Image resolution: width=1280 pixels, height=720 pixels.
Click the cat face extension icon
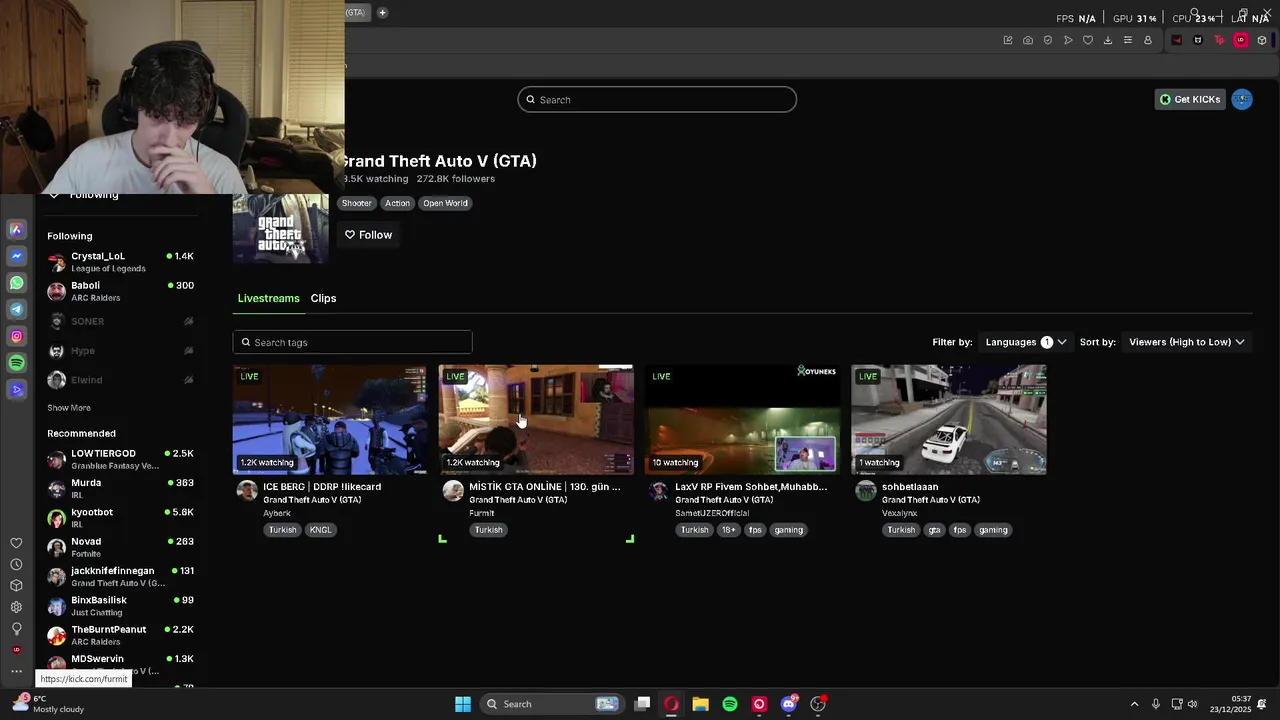pos(1198,40)
